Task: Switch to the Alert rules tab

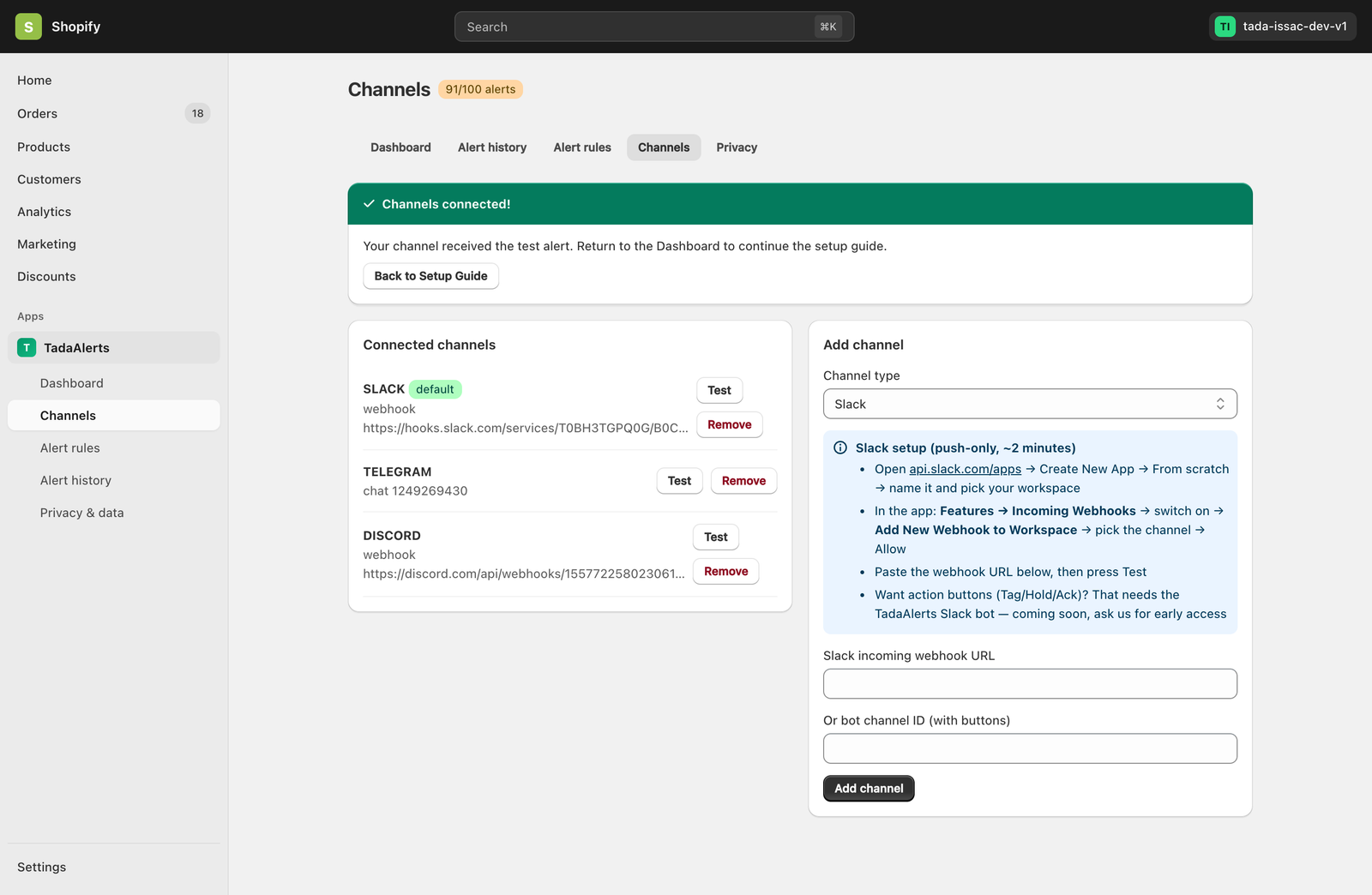Action: [x=582, y=147]
